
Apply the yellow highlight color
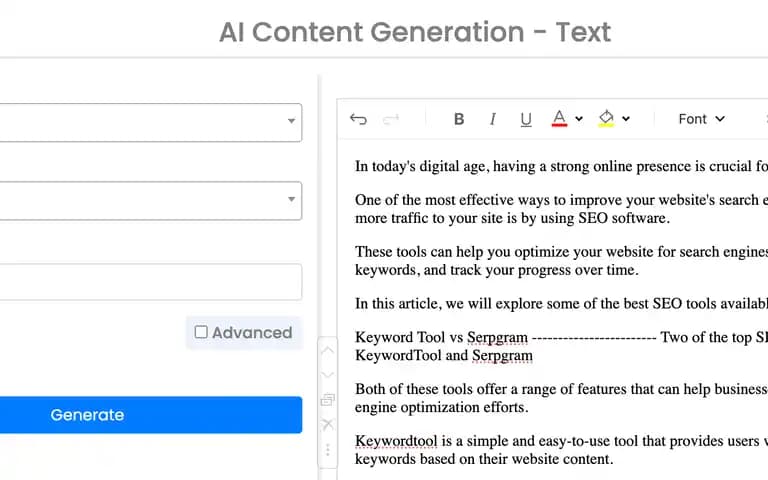tap(606, 119)
